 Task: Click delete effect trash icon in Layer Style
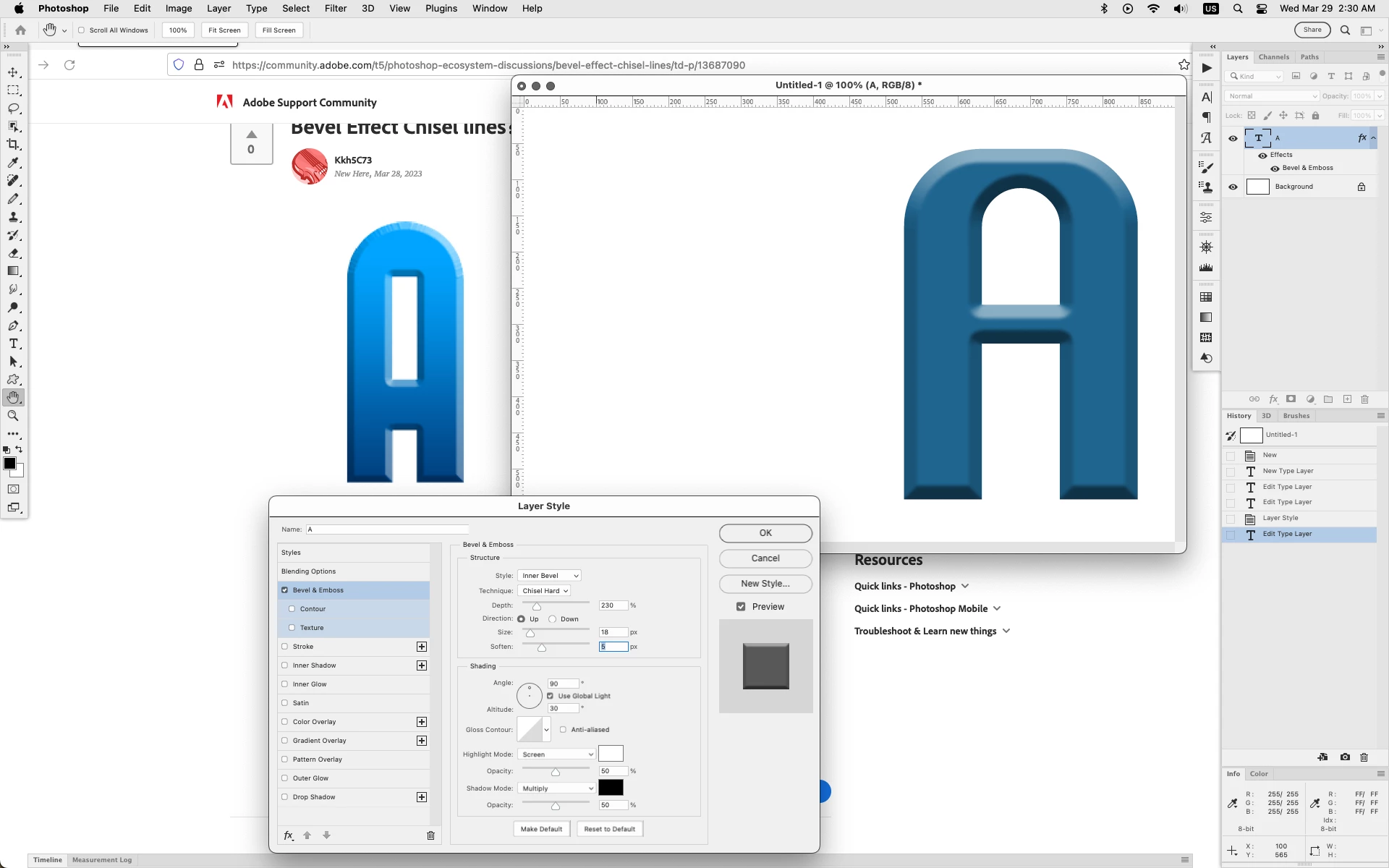tap(430, 835)
